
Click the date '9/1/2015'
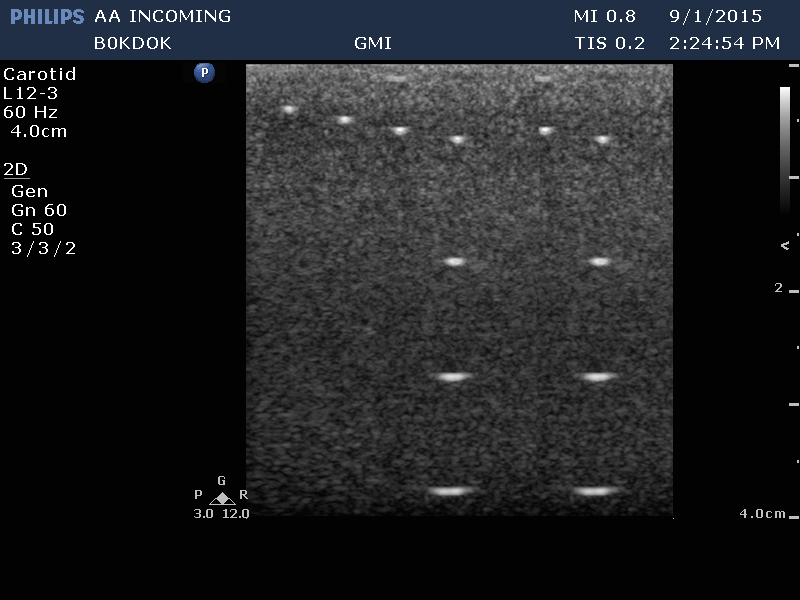click(x=715, y=16)
